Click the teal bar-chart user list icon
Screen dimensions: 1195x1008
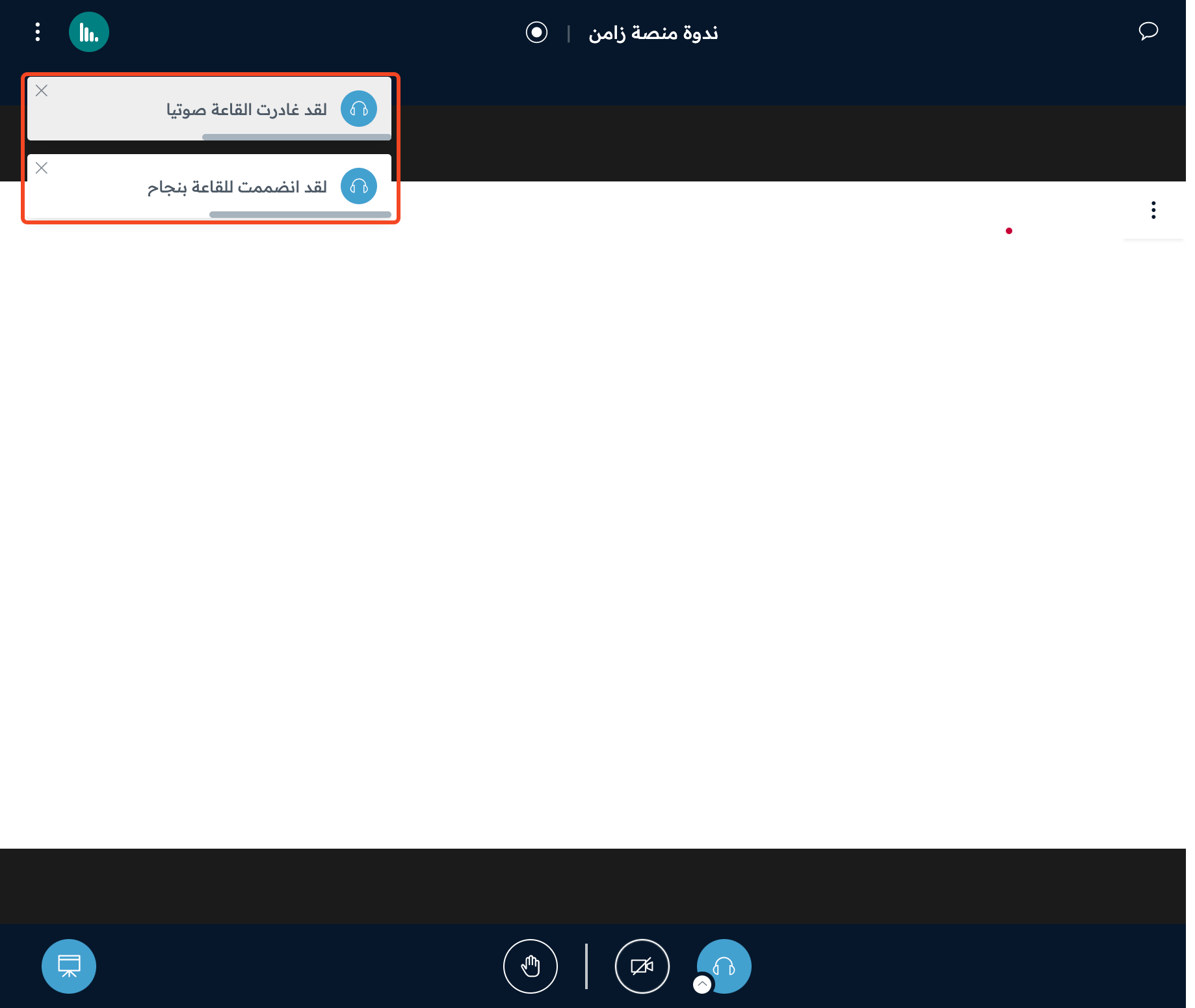[x=89, y=32]
